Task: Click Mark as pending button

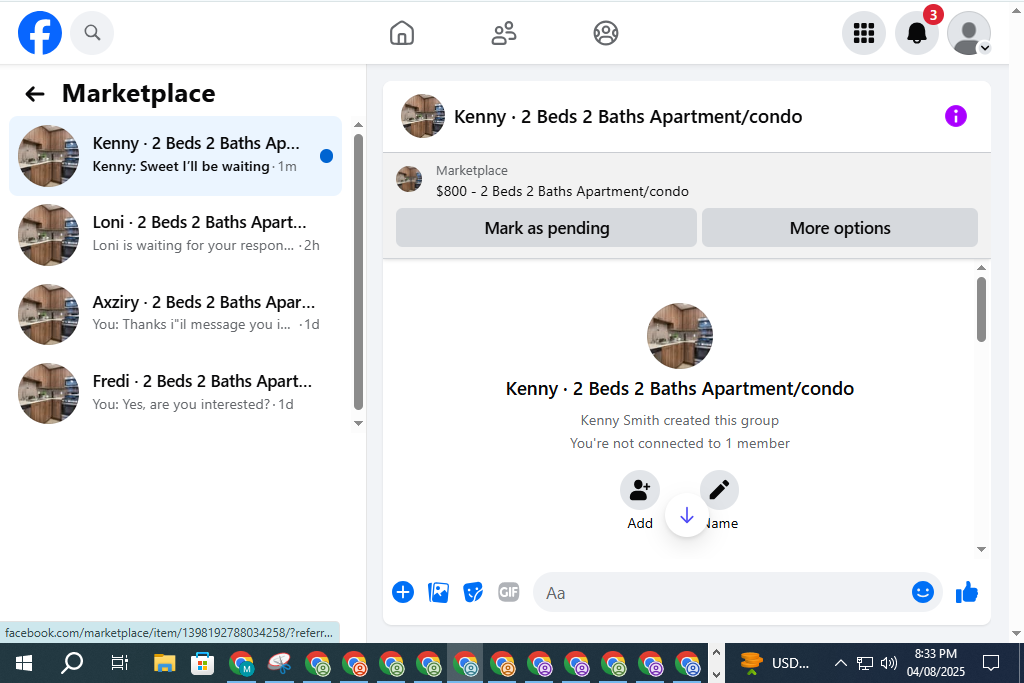Action: (546, 228)
